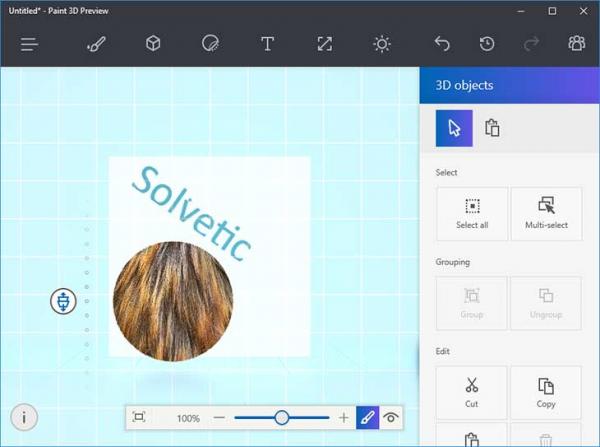Open the Remix 3D community icon
Viewport: 600px width, 447px height.
coord(577,44)
